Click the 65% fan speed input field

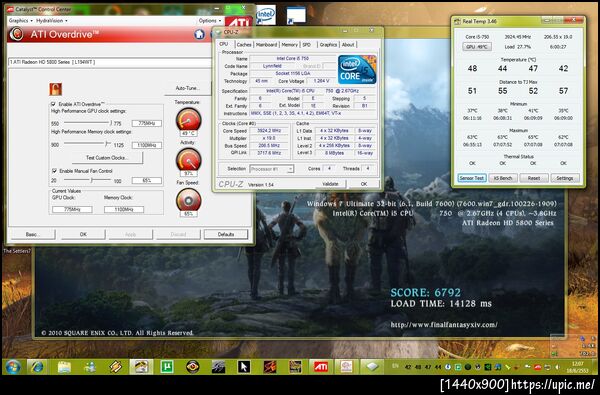coord(147,181)
